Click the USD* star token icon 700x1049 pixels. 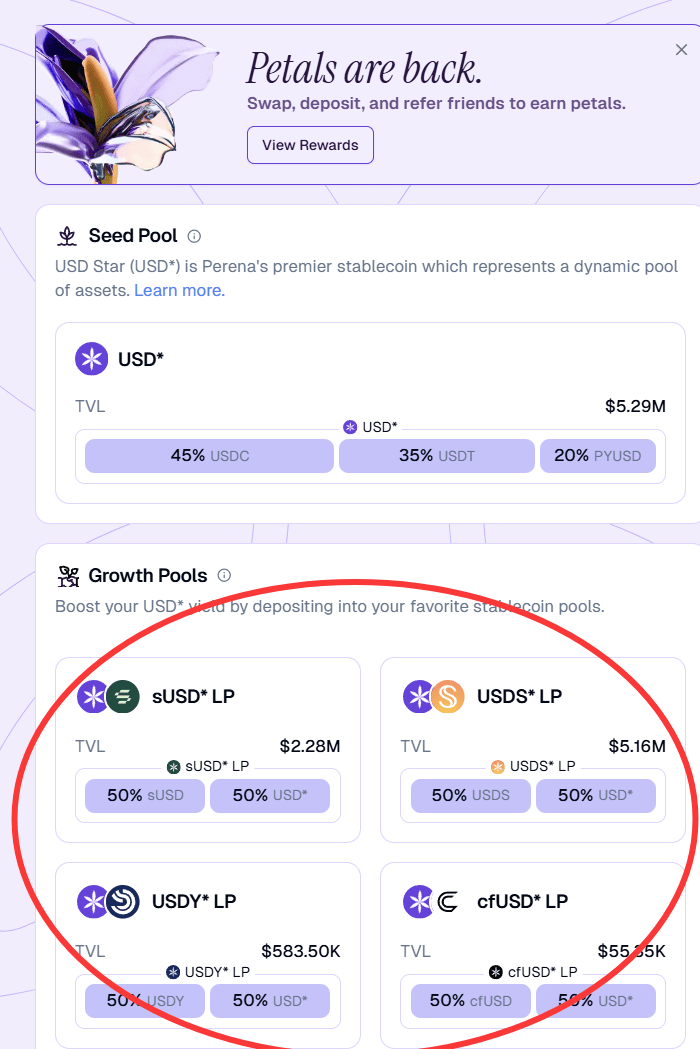(92, 359)
